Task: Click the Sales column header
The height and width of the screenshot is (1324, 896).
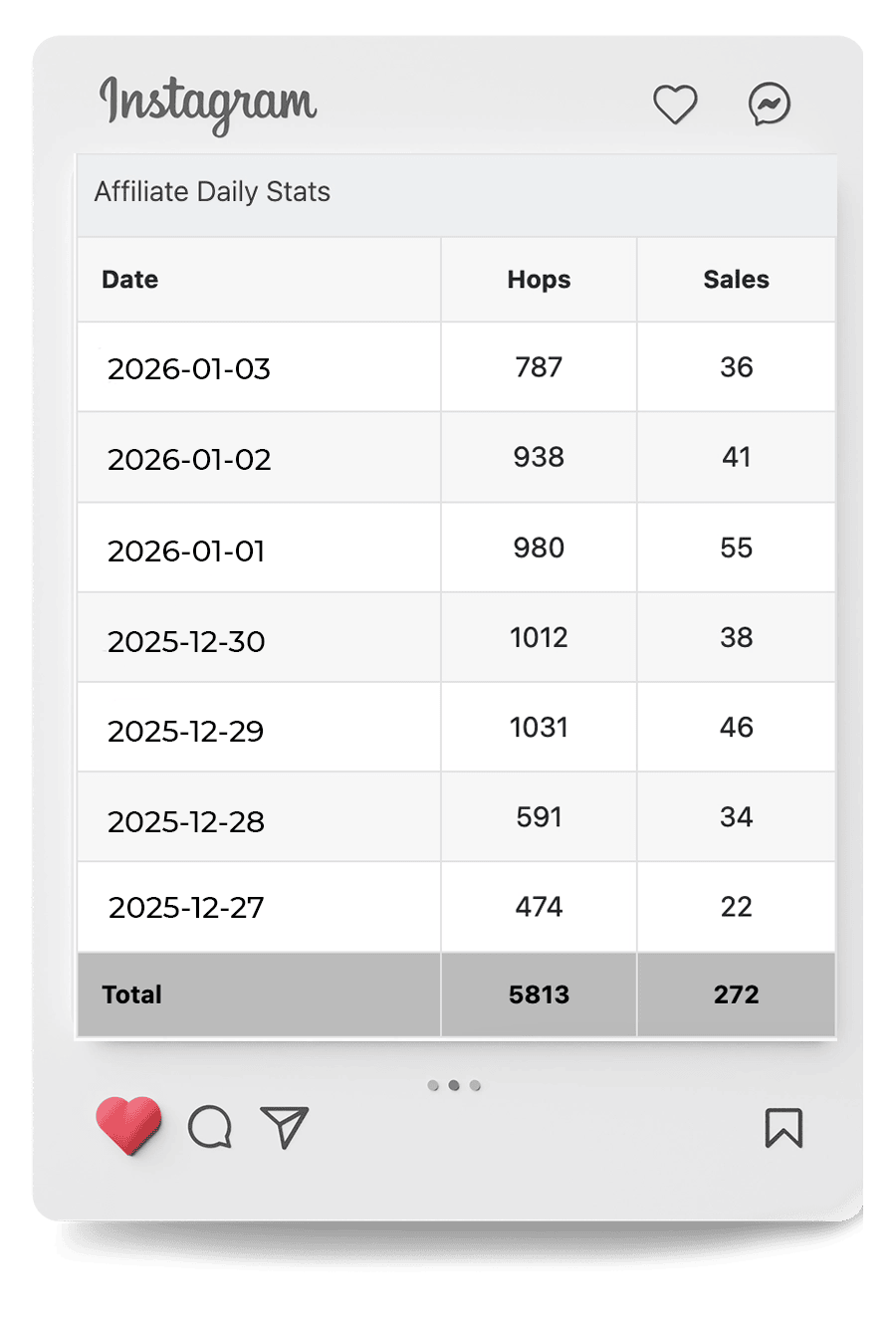Action: click(x=736, y=280)
